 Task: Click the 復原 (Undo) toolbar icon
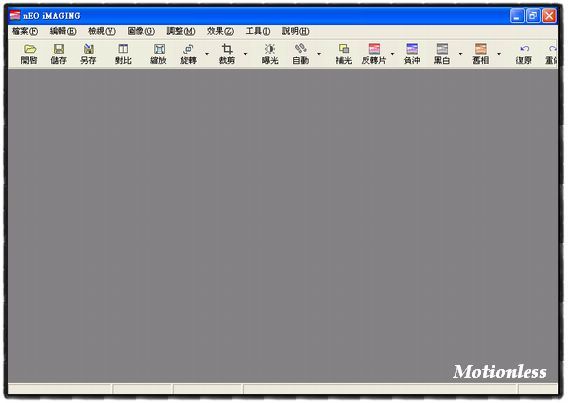(524, 49)
